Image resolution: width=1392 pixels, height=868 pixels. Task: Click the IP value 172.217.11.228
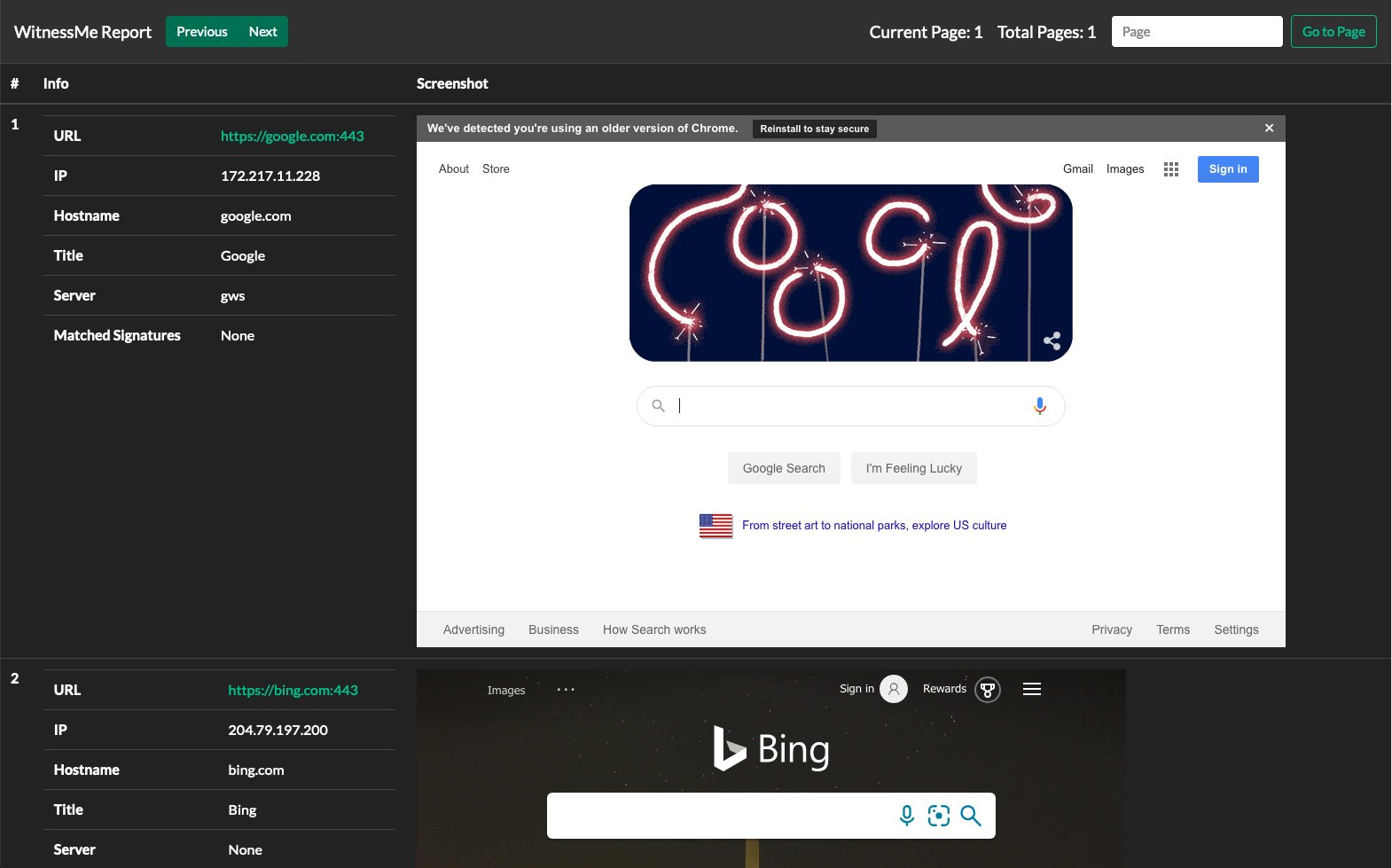(x=270, y=176)
